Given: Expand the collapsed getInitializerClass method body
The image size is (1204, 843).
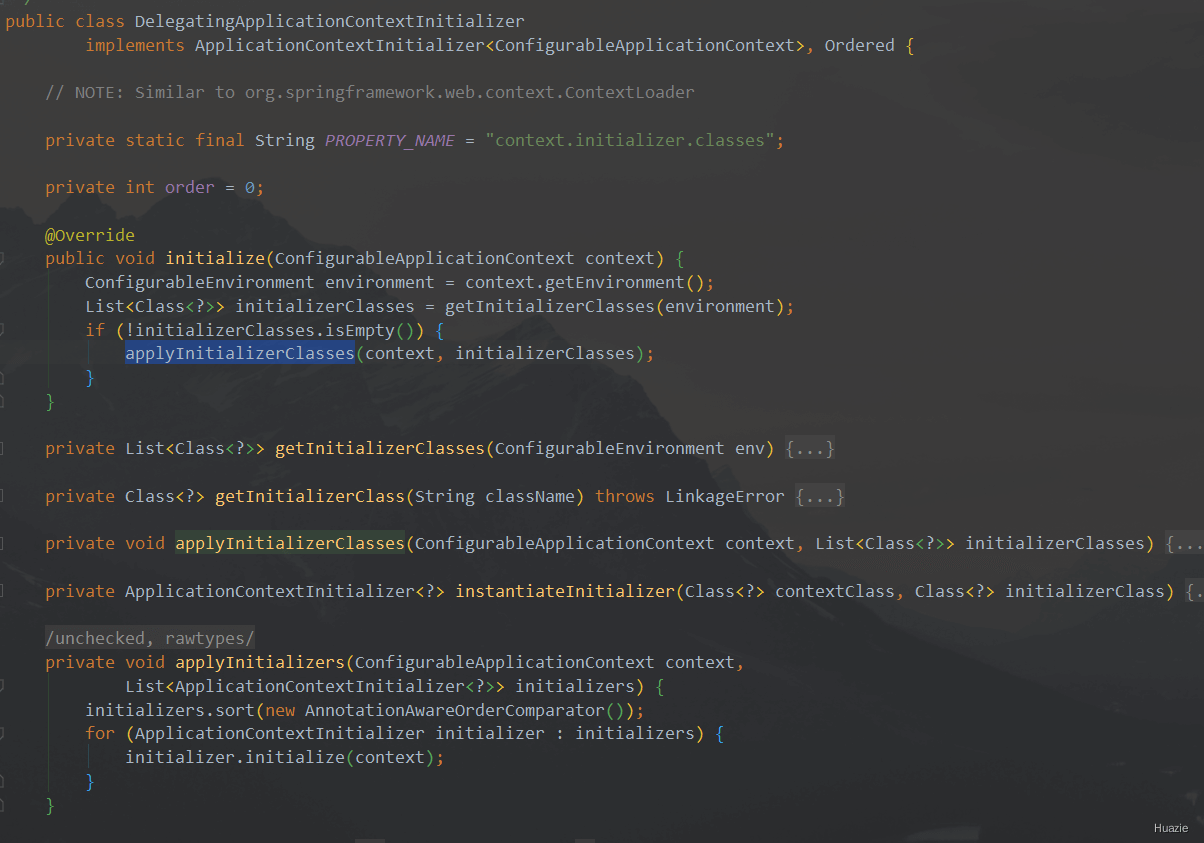Looking at the screenshot, I should coord(820,496).
